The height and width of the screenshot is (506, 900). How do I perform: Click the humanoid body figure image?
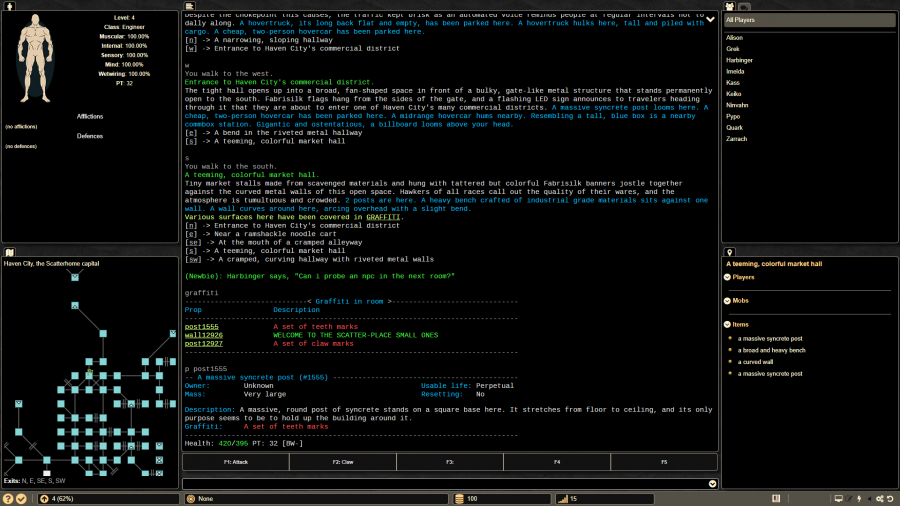click(36, 59)
